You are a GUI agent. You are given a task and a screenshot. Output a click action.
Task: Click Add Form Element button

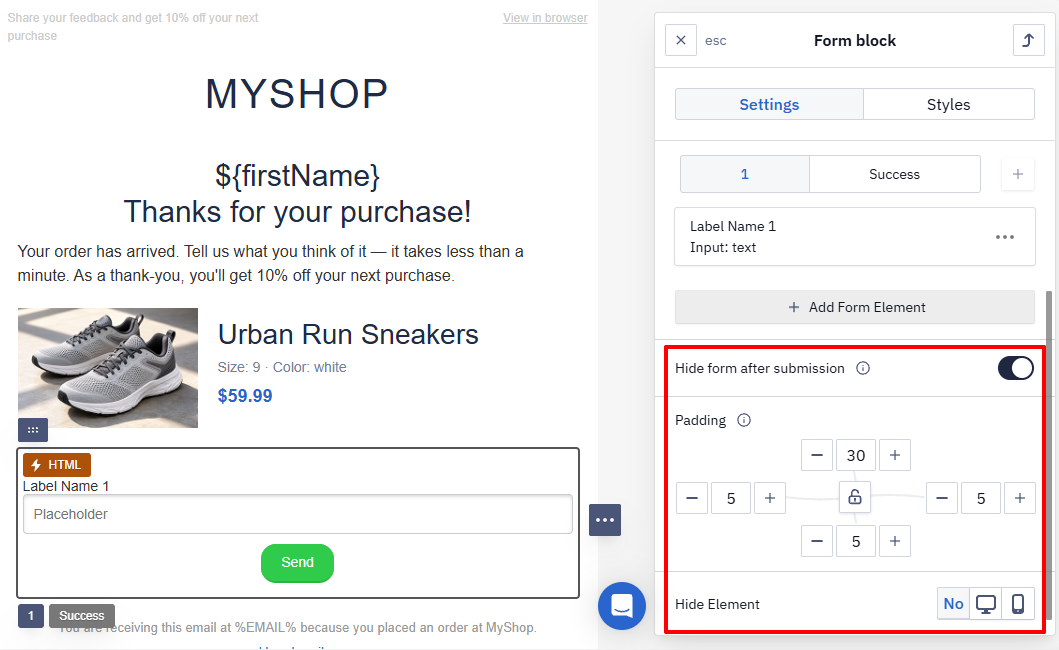point(854,307)
